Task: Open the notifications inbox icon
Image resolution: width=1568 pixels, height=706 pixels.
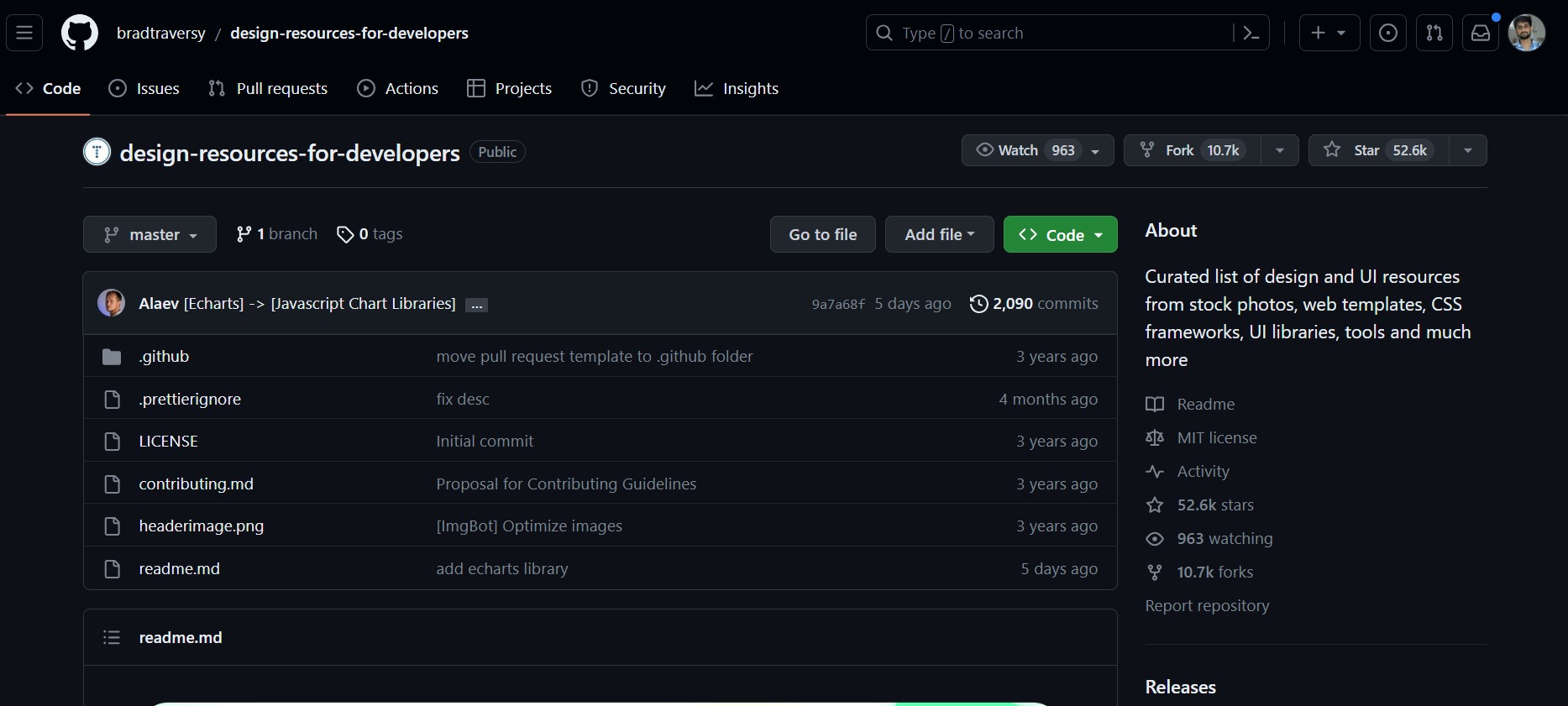Action: click(x=1481, y=33)
